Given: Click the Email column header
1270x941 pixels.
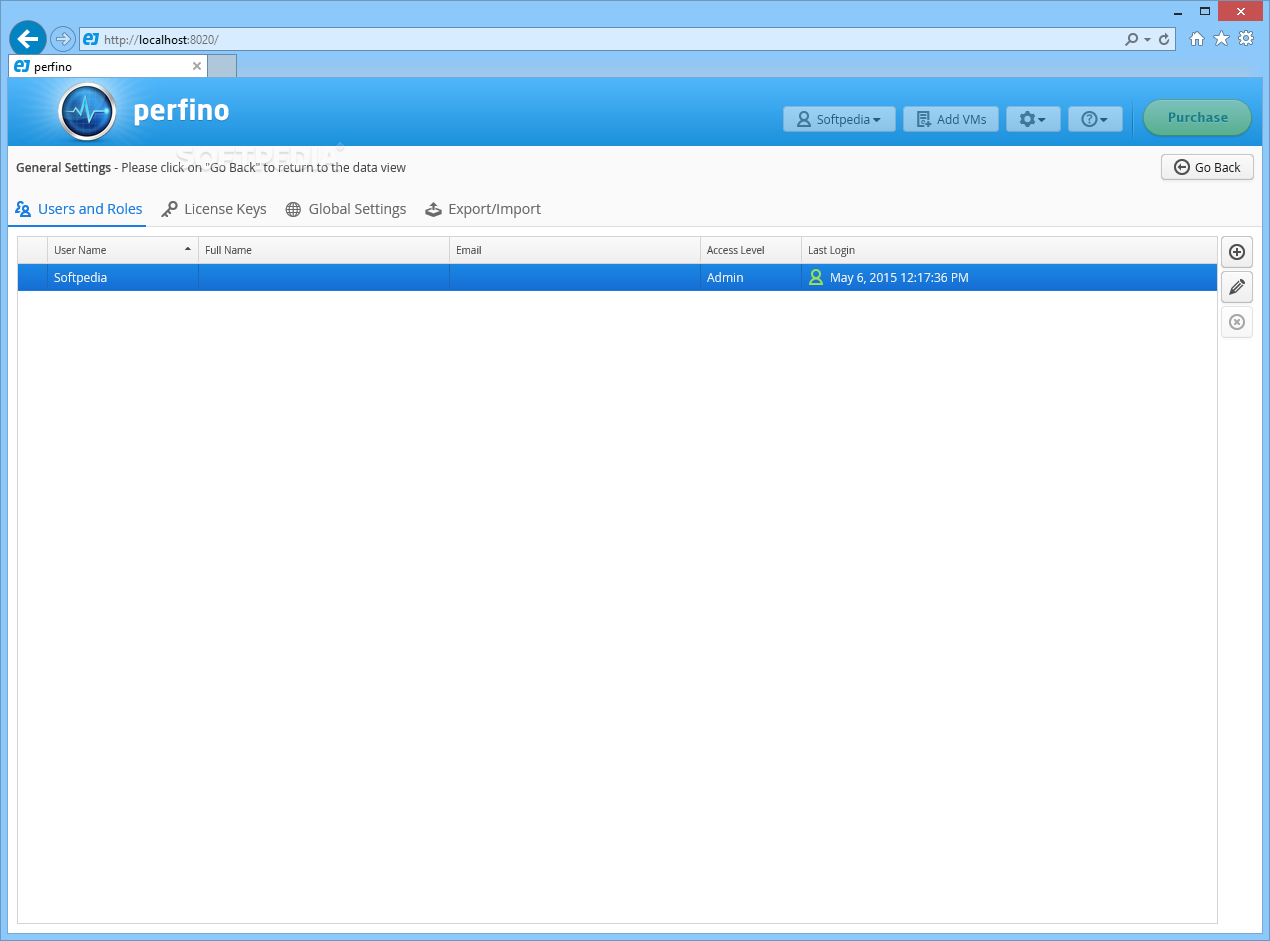Looking at the screenshot, I should [575, 250].
